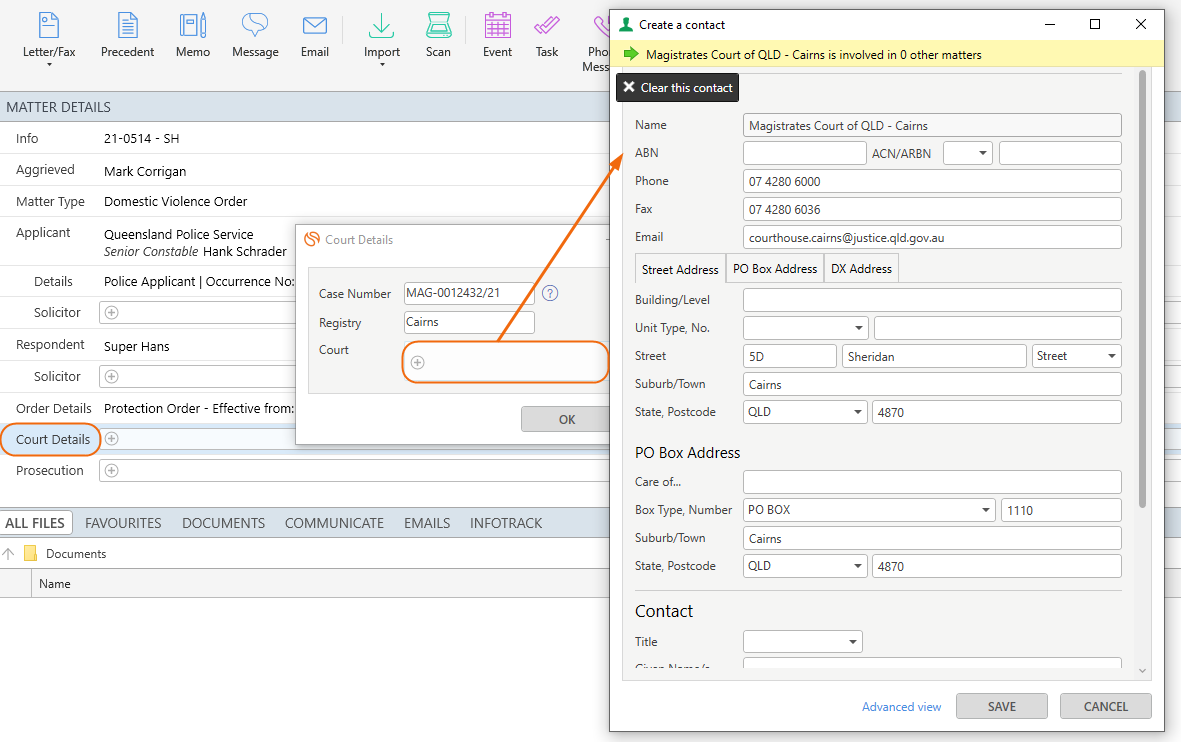The width and height of the screenshot is (1181, 742).
Task: Add Applicant Solicitor plus icon
Action: pyautogui.click(x=111, y=313)
